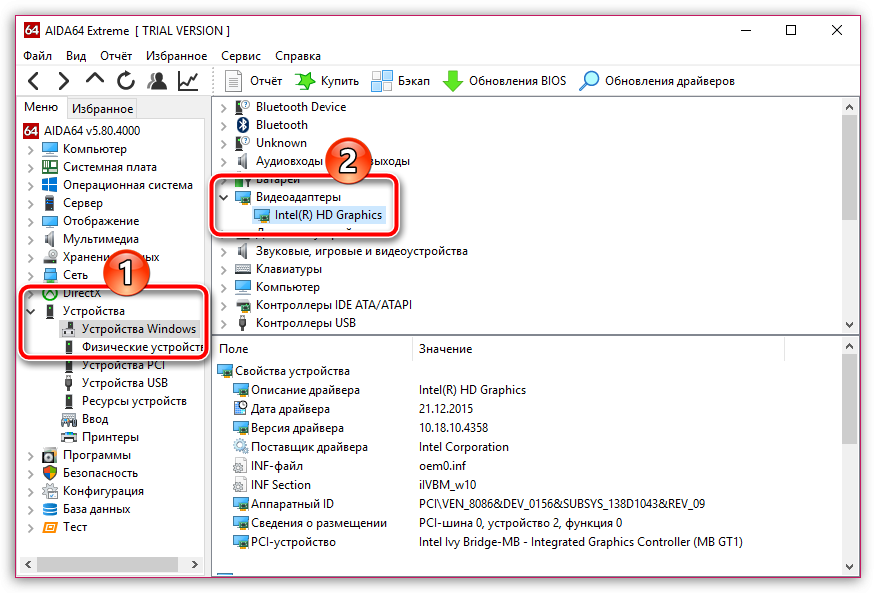Viewport: 876px width, 593px height.
Task: Open the Сервис menu
Action: coord(240,56)
